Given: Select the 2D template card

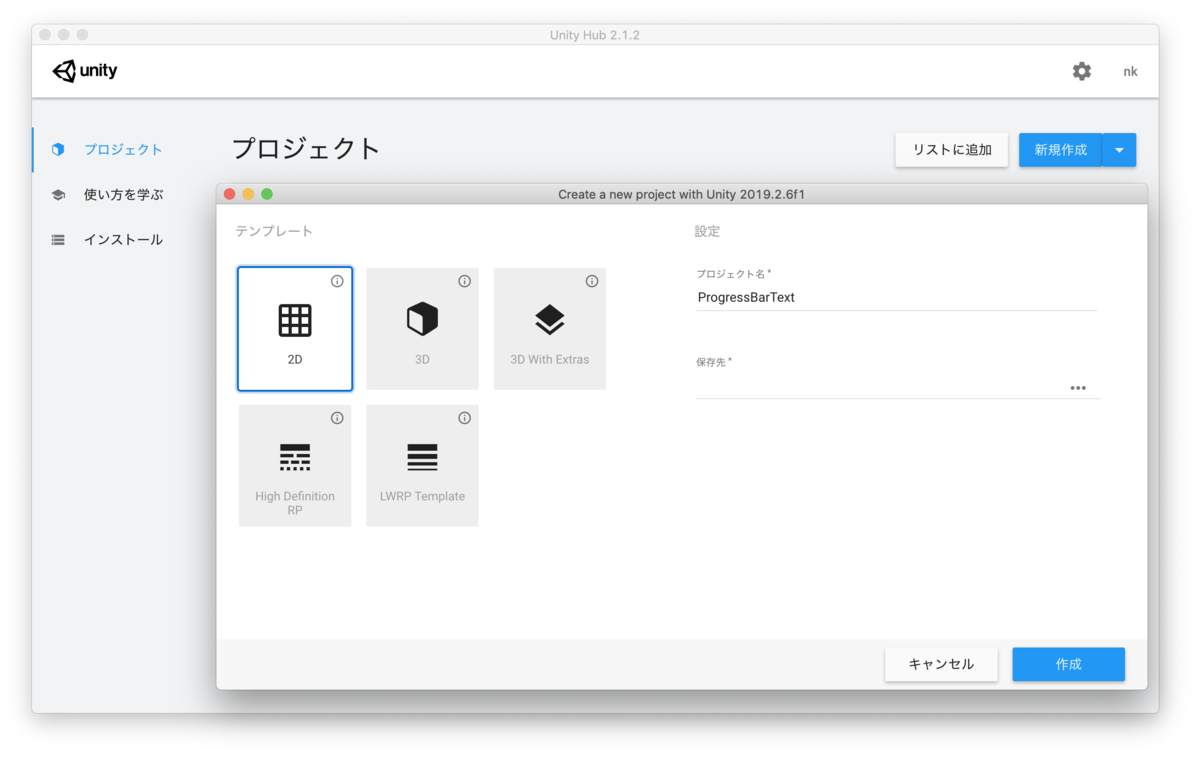Looking at the screenshot, I should [x=295, y=329].
